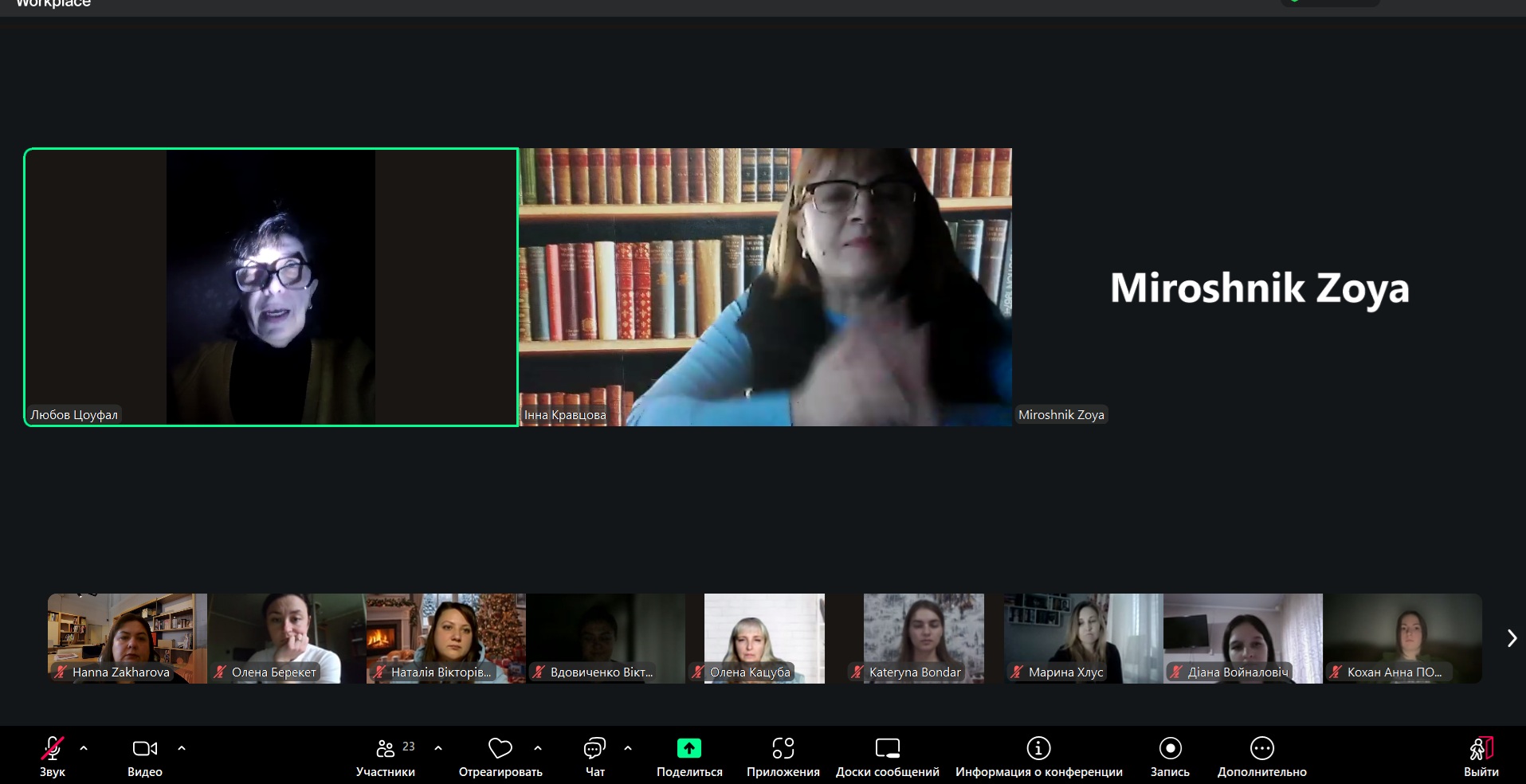Expand arrow next to Участники
The image size is (1526, 784).
tap(438, 748)
